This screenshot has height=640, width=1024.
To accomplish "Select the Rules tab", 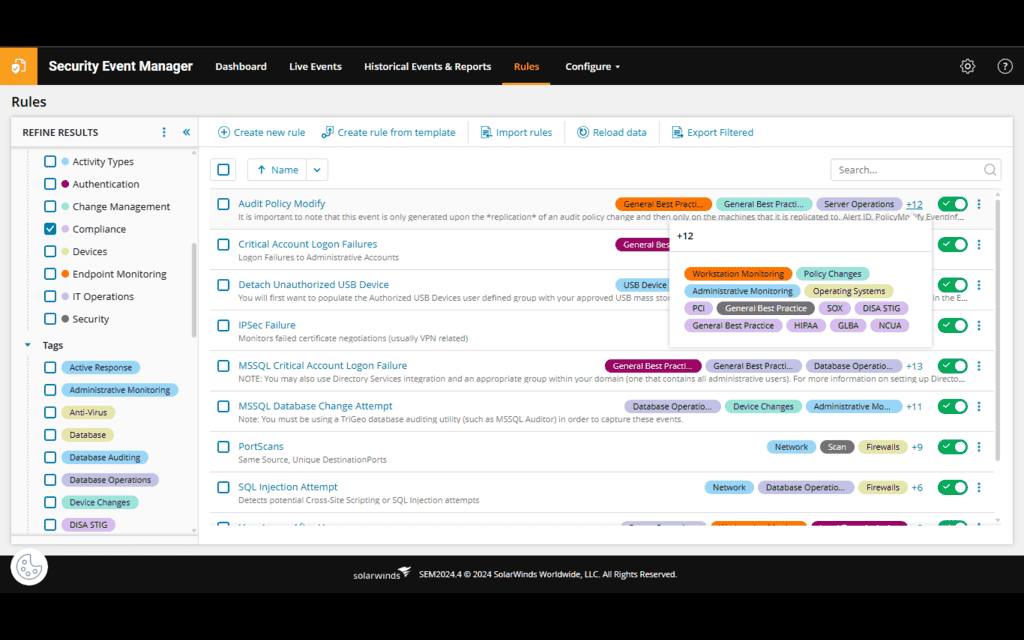I will click(526, 66).
